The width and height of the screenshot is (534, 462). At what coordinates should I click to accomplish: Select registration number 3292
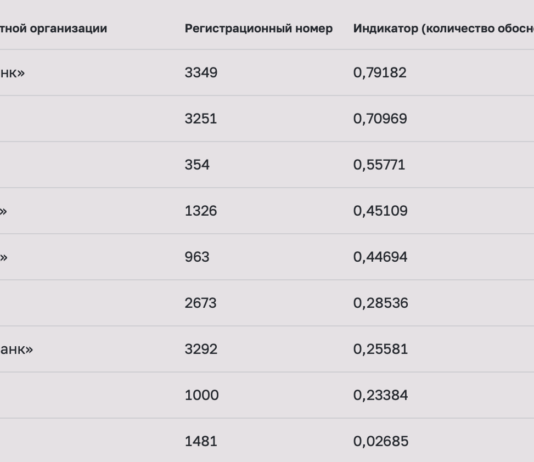201,349
